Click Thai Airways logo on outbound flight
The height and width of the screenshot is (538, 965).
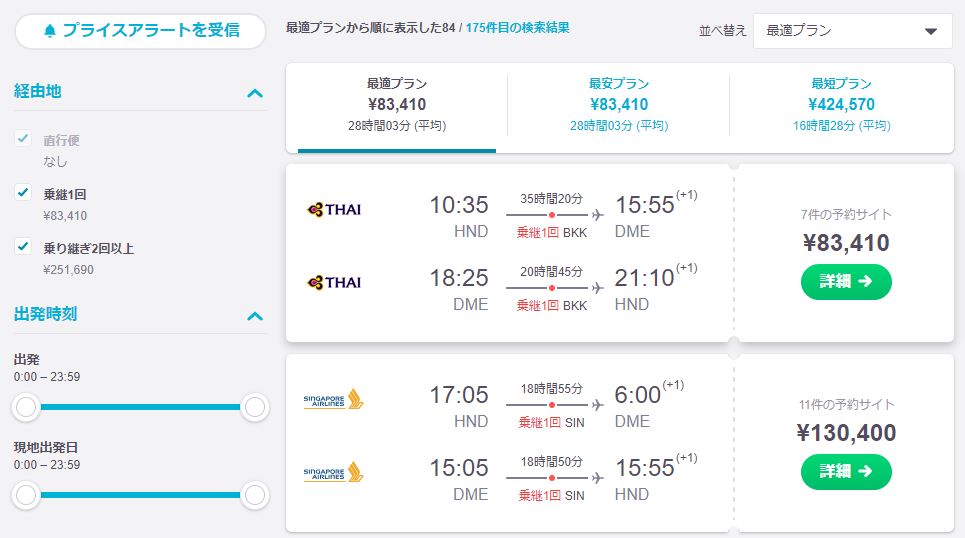[334, 210]
